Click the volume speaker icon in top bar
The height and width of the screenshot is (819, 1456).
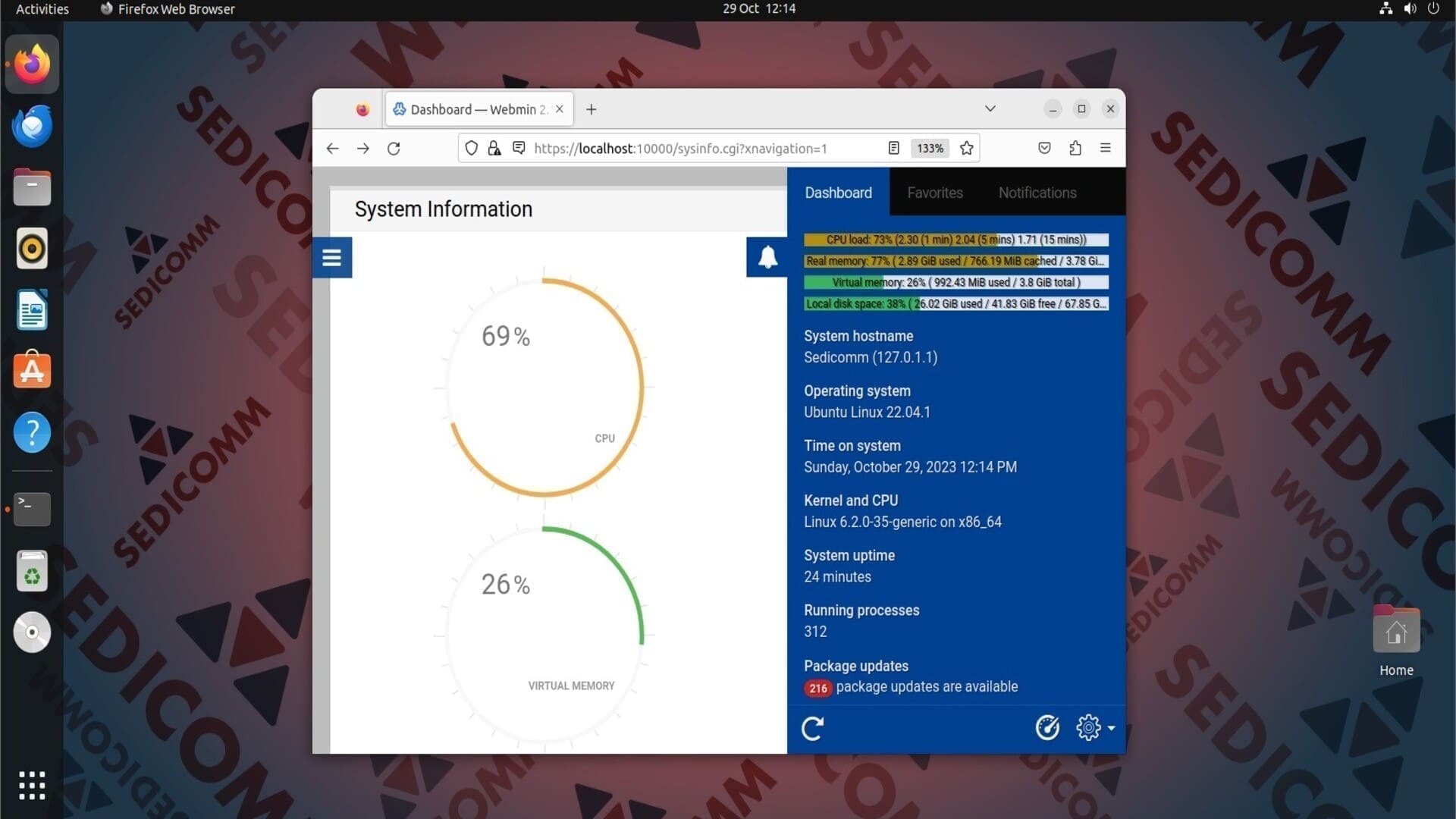(x=1410, y=8)
